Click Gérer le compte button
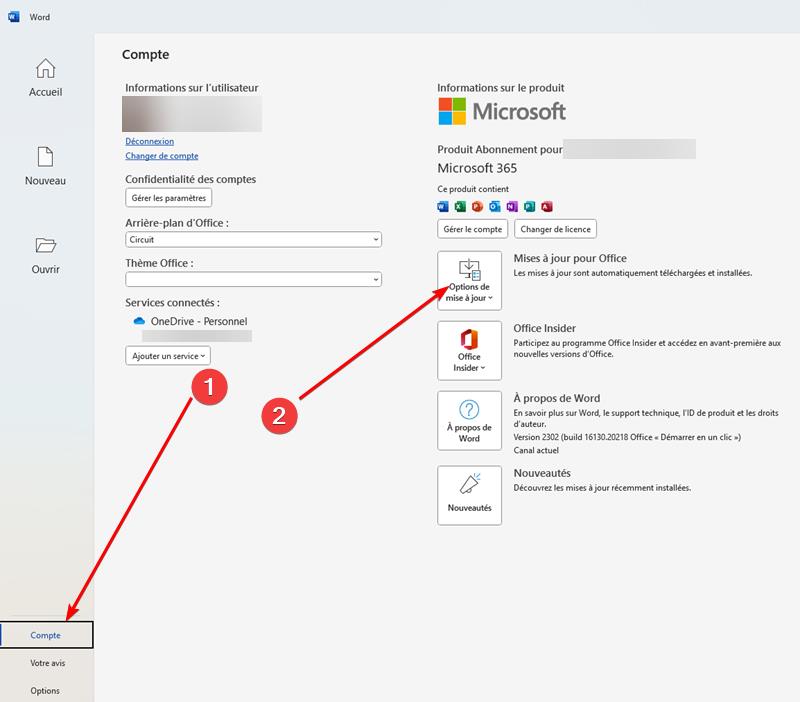This screenshot has width=800, height=702. [472, 229]
